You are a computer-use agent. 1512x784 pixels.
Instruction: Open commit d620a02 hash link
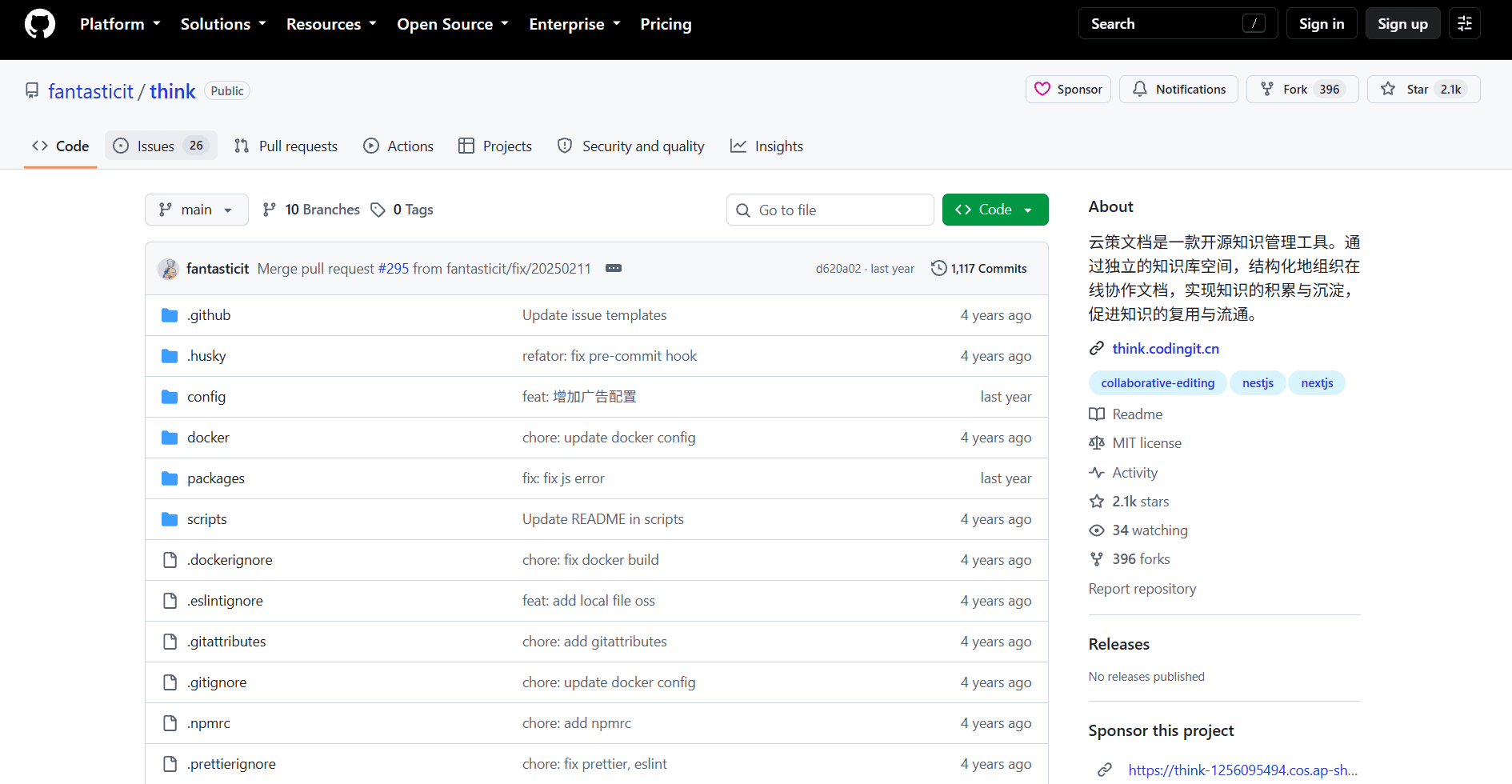(x=838, y=269)
